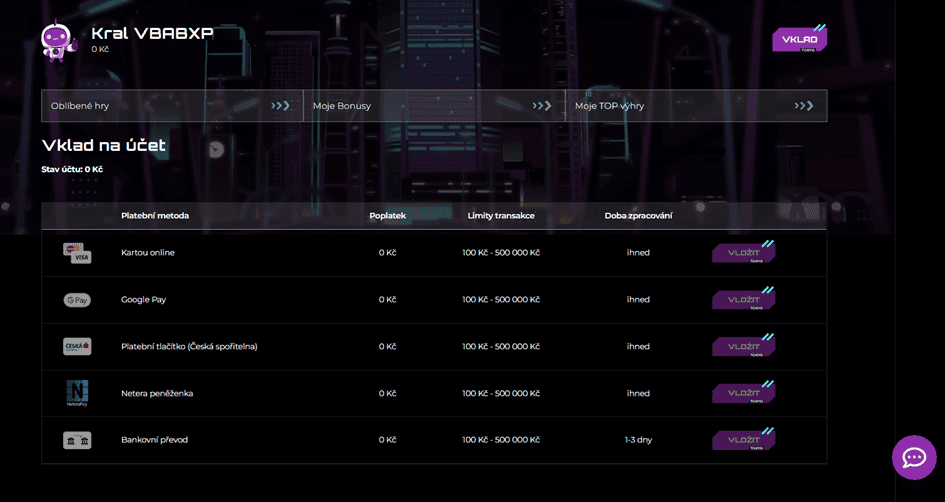Click the Limity transakce column header

point(501,216)
